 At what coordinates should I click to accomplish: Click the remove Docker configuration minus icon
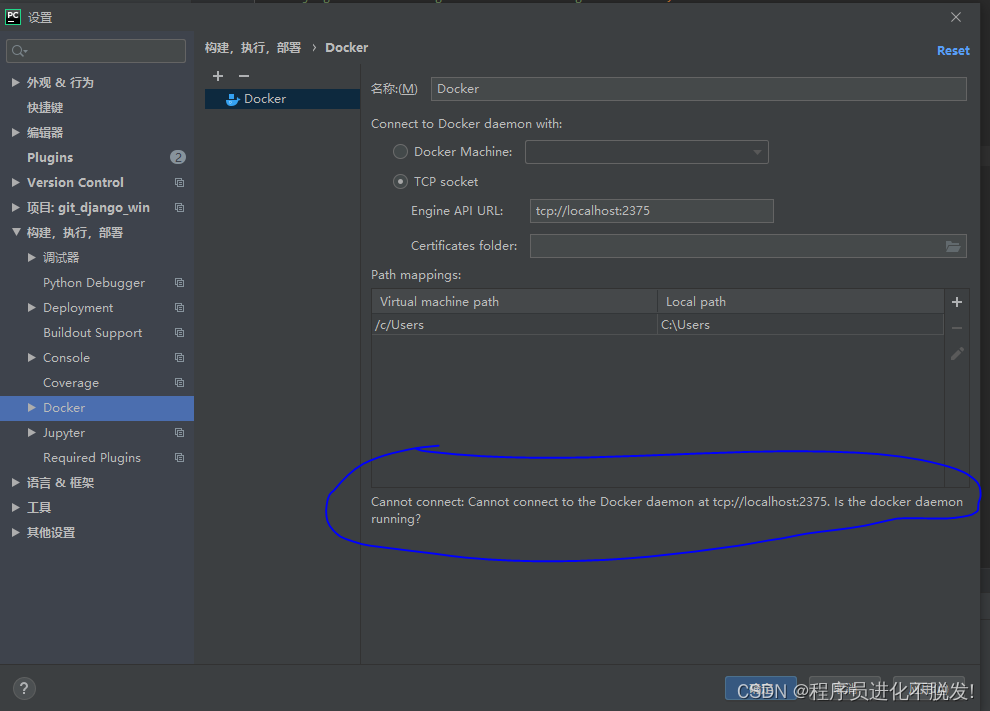pyautogui.click(x=243, y=76)
